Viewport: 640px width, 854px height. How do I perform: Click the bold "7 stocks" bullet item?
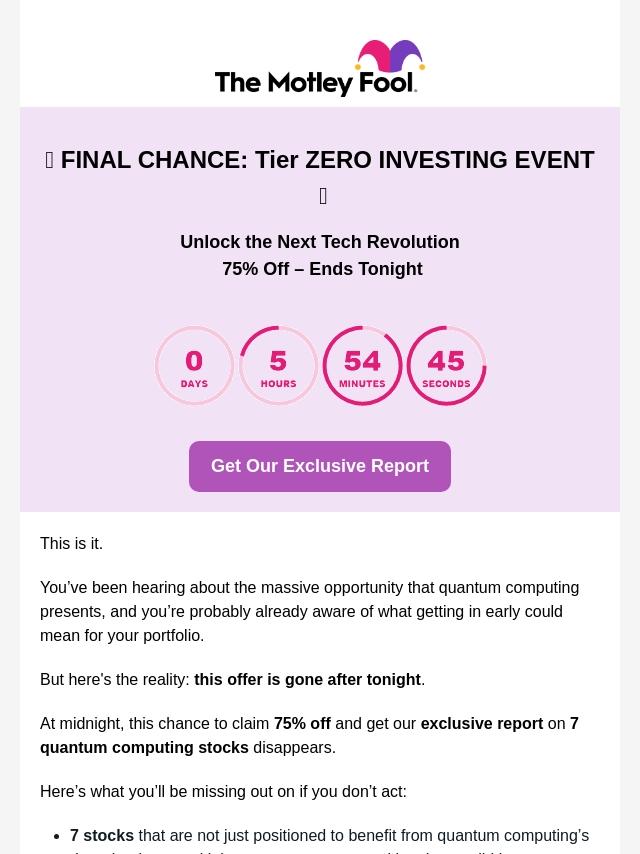click(102, 835)
